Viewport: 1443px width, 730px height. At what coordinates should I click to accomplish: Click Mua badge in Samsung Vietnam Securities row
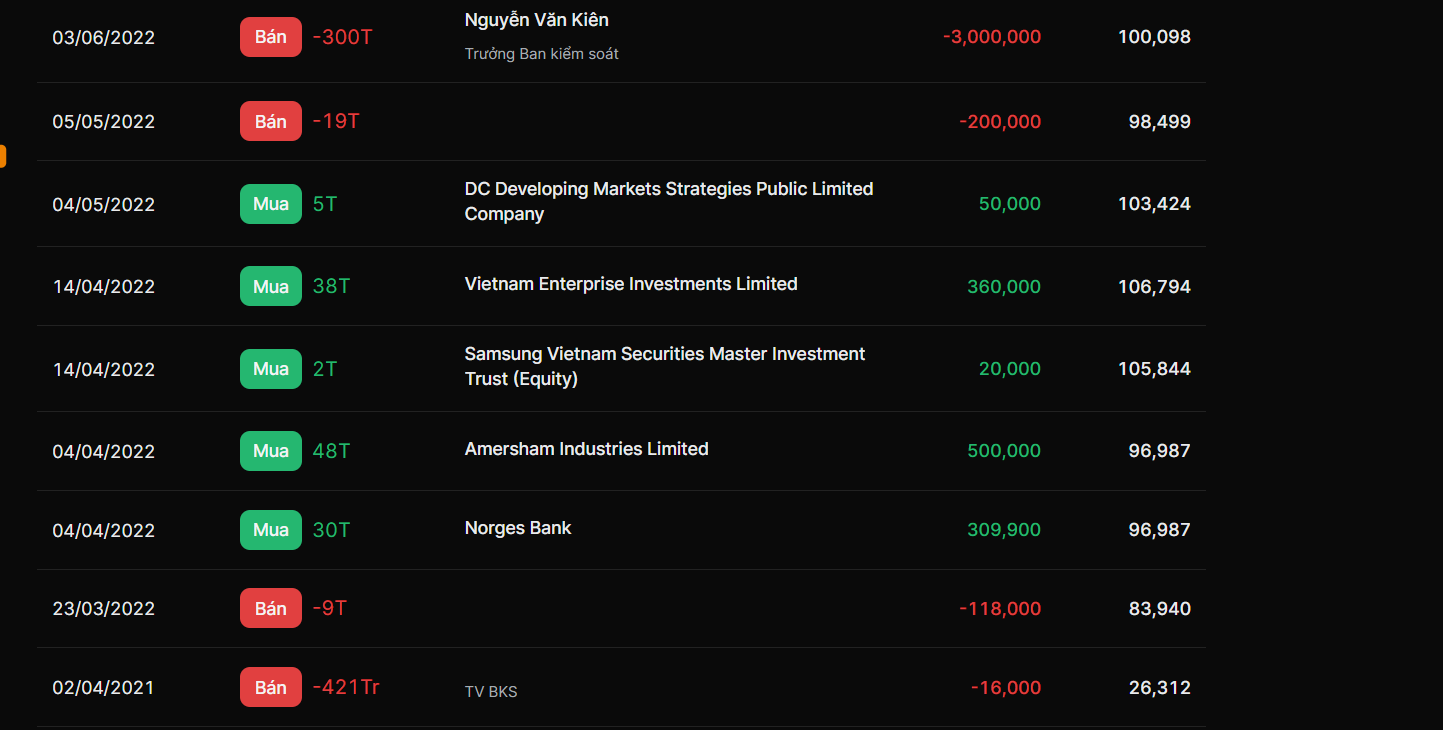[270, 369]
